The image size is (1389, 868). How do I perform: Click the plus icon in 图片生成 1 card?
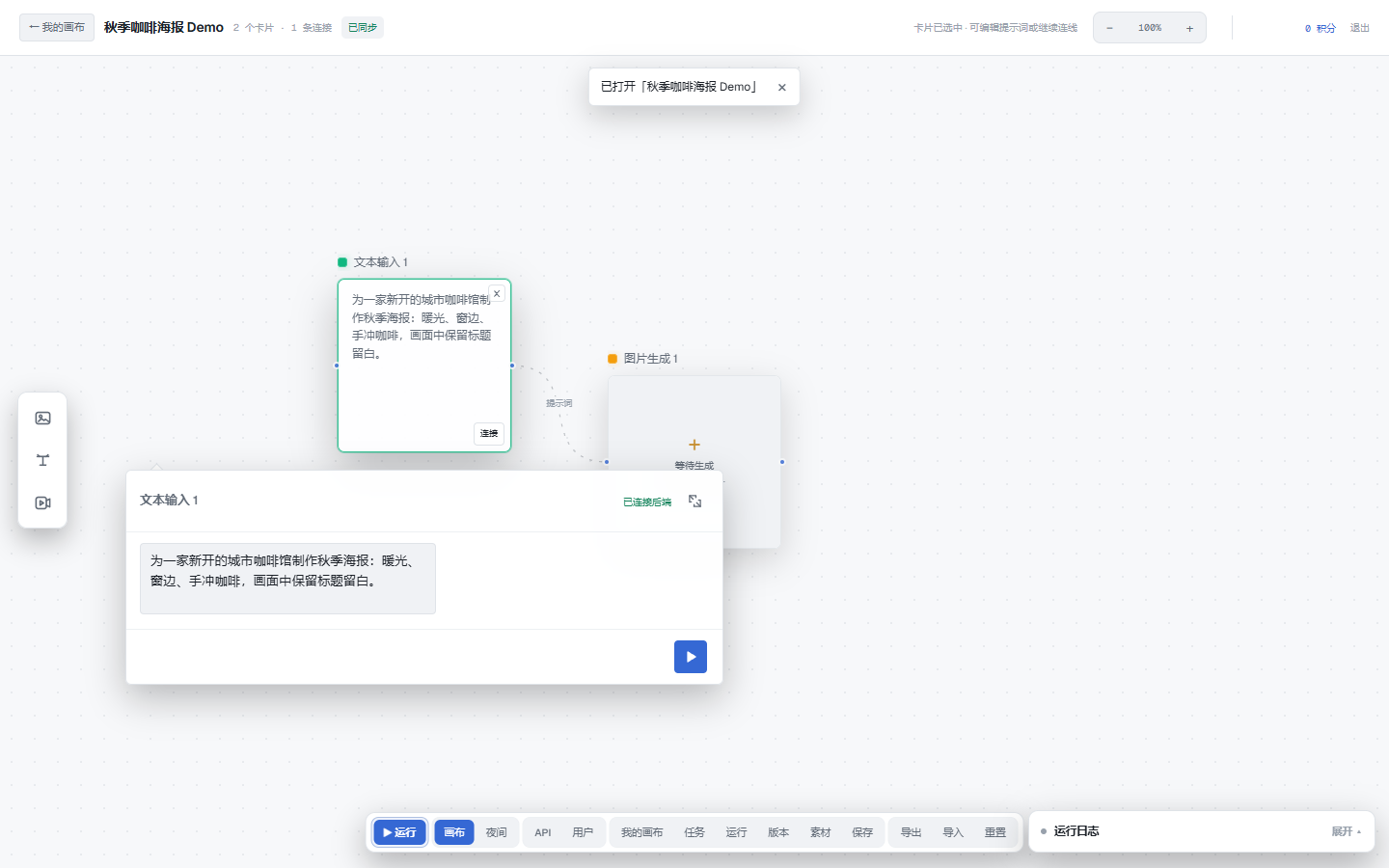694,445
